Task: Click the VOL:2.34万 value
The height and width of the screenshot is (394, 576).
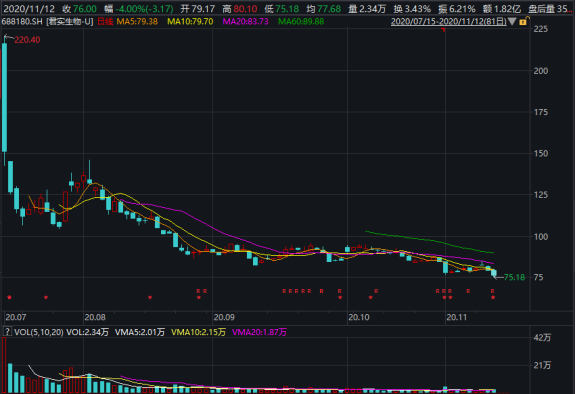Action: coord(87,332)
